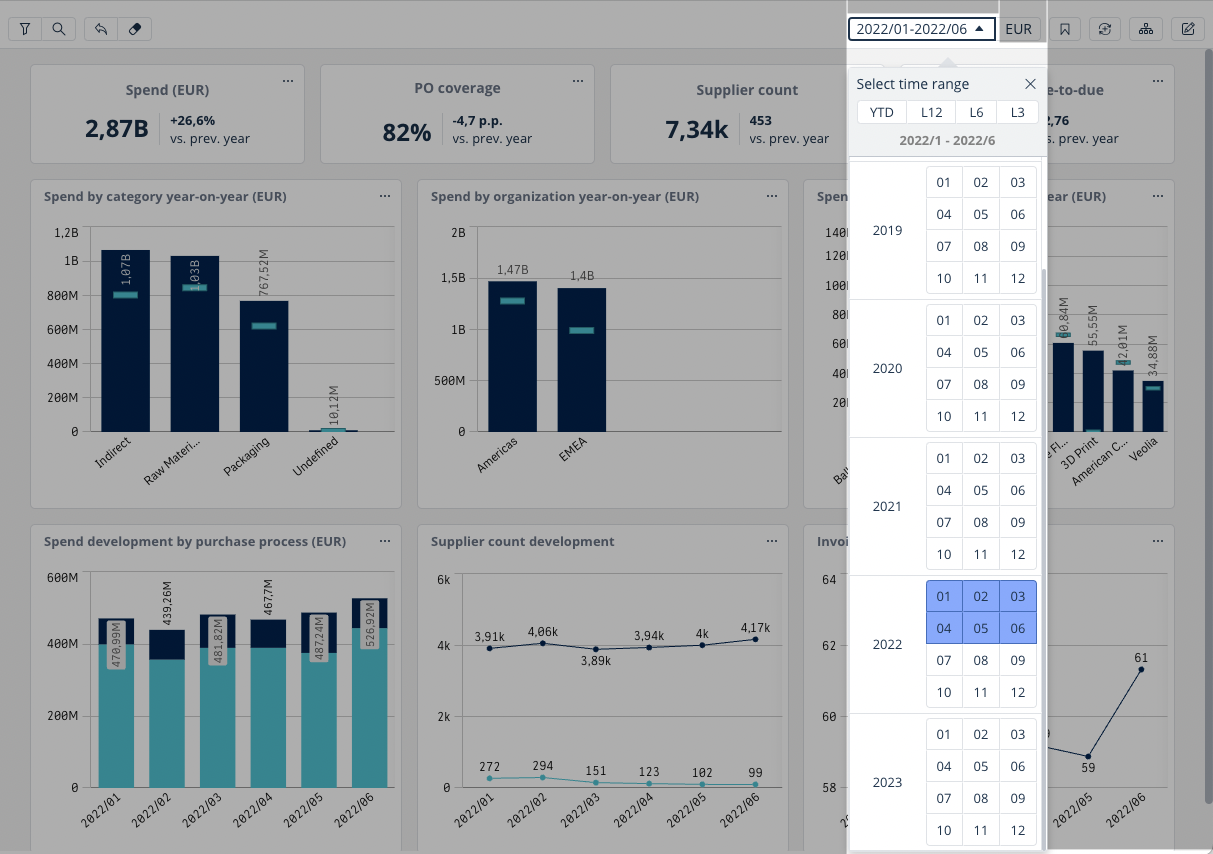Image resolution: width=1213 pixels, height=854 pixels.
Task: Select month 12 in 2023
Action: [x=1017, y=830]
